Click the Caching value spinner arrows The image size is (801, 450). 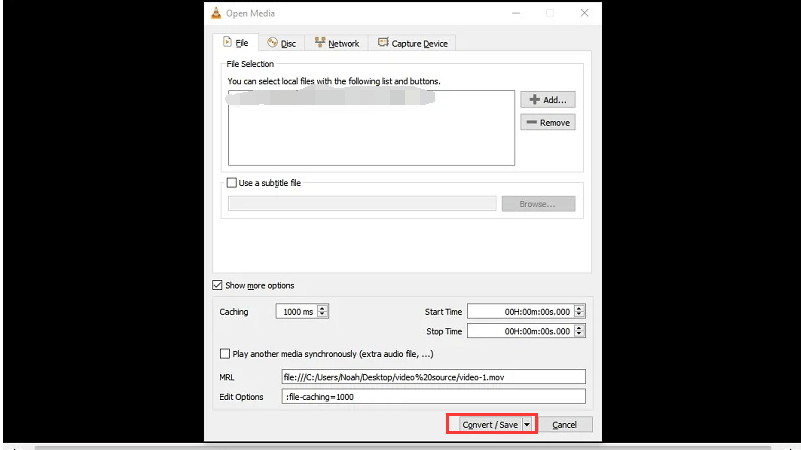click(322, 312)
